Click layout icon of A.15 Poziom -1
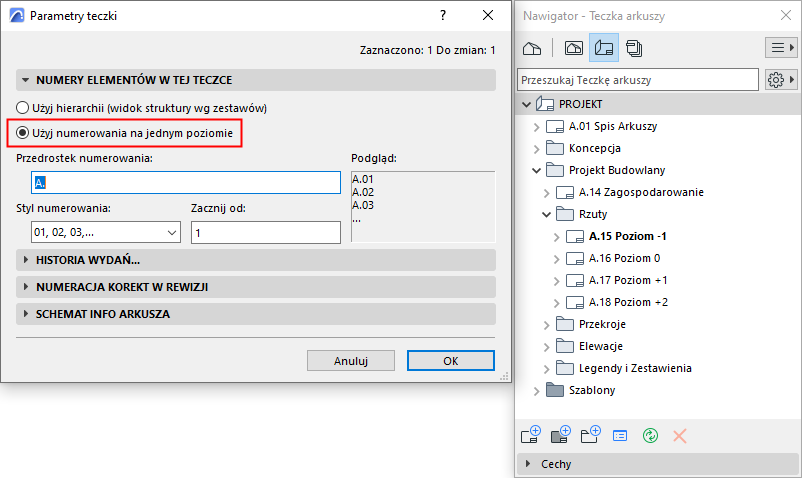This screenshot has width=802, height=478. pos(575,236)
